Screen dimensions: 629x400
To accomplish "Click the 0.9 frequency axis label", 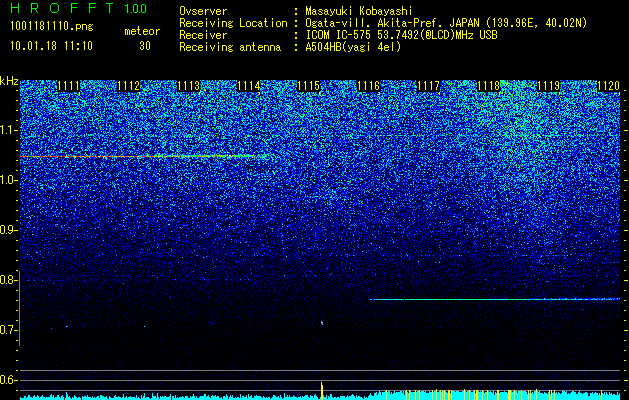I will 8,230.
